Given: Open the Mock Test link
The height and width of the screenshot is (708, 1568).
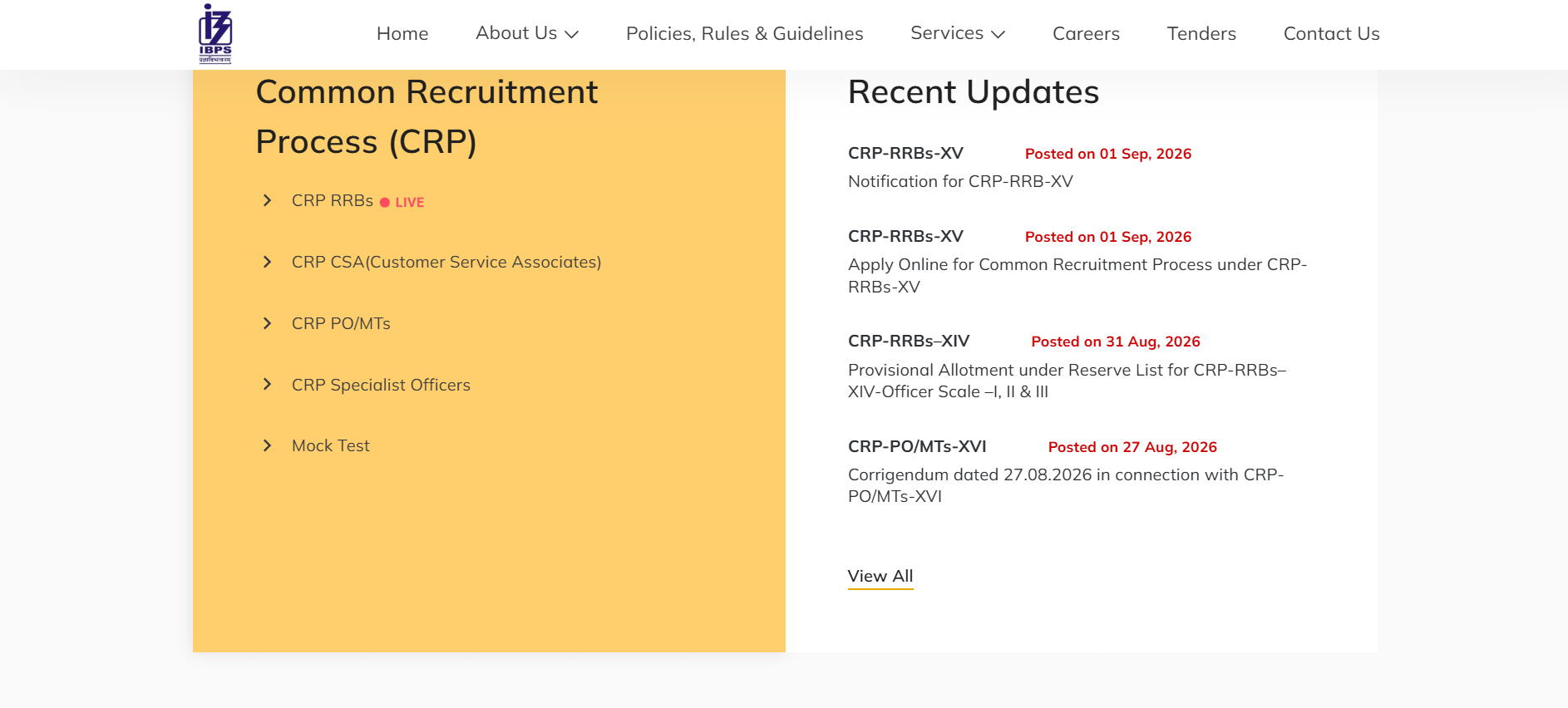Looking at the screenshot, I should tap(331, 446).
